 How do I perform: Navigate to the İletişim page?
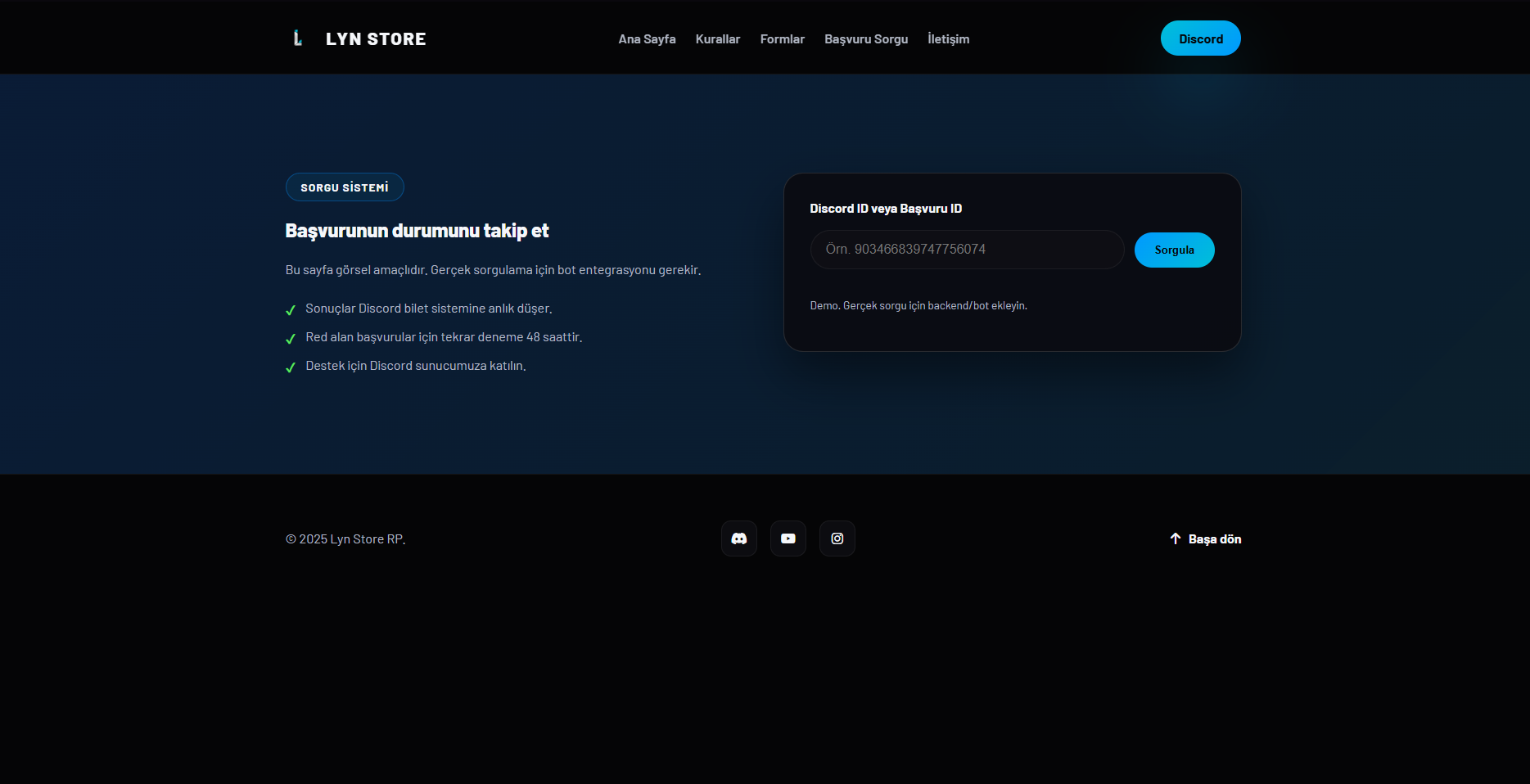coord(948,39)
